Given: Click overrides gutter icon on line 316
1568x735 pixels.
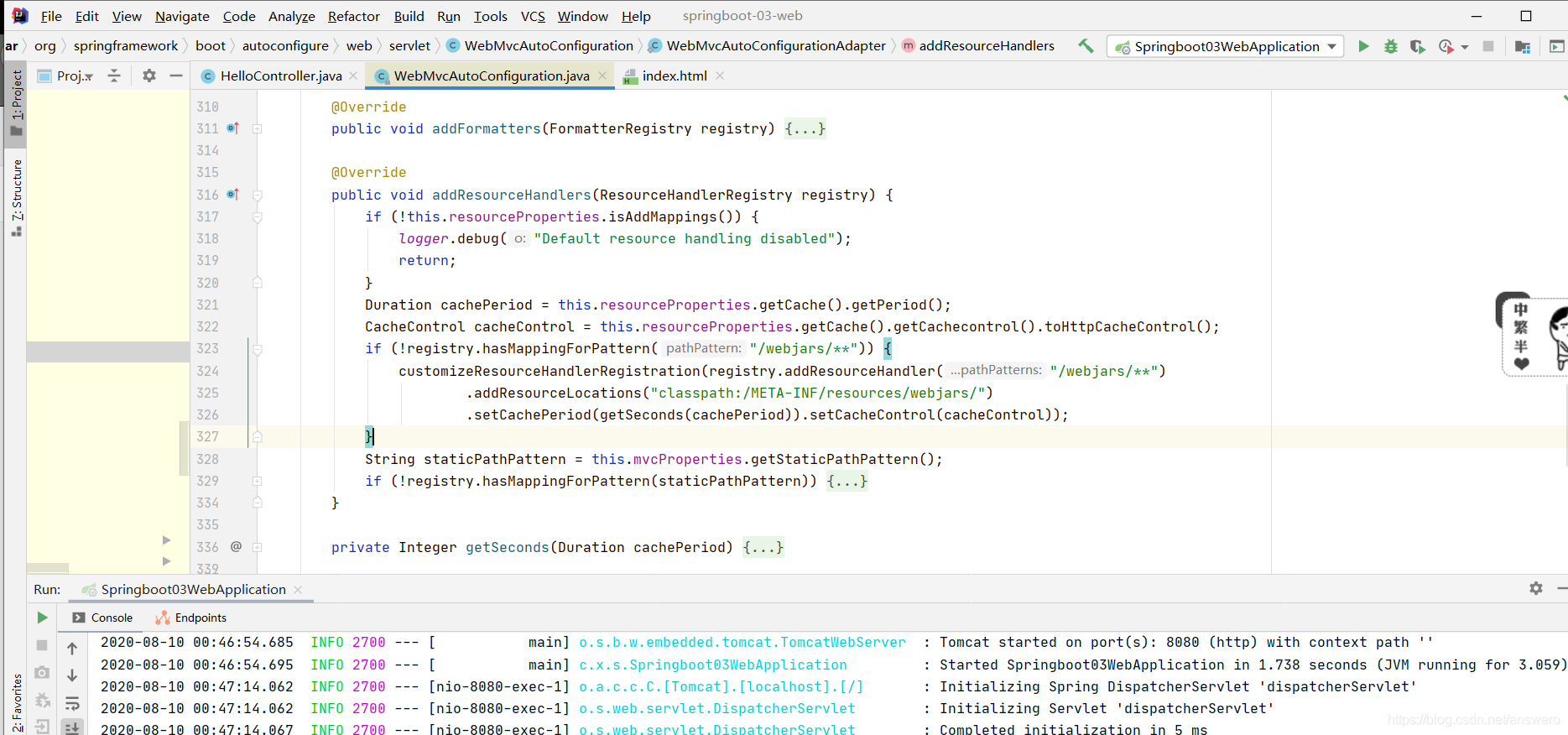Looking at the screenshot, I should pos(232,195).
